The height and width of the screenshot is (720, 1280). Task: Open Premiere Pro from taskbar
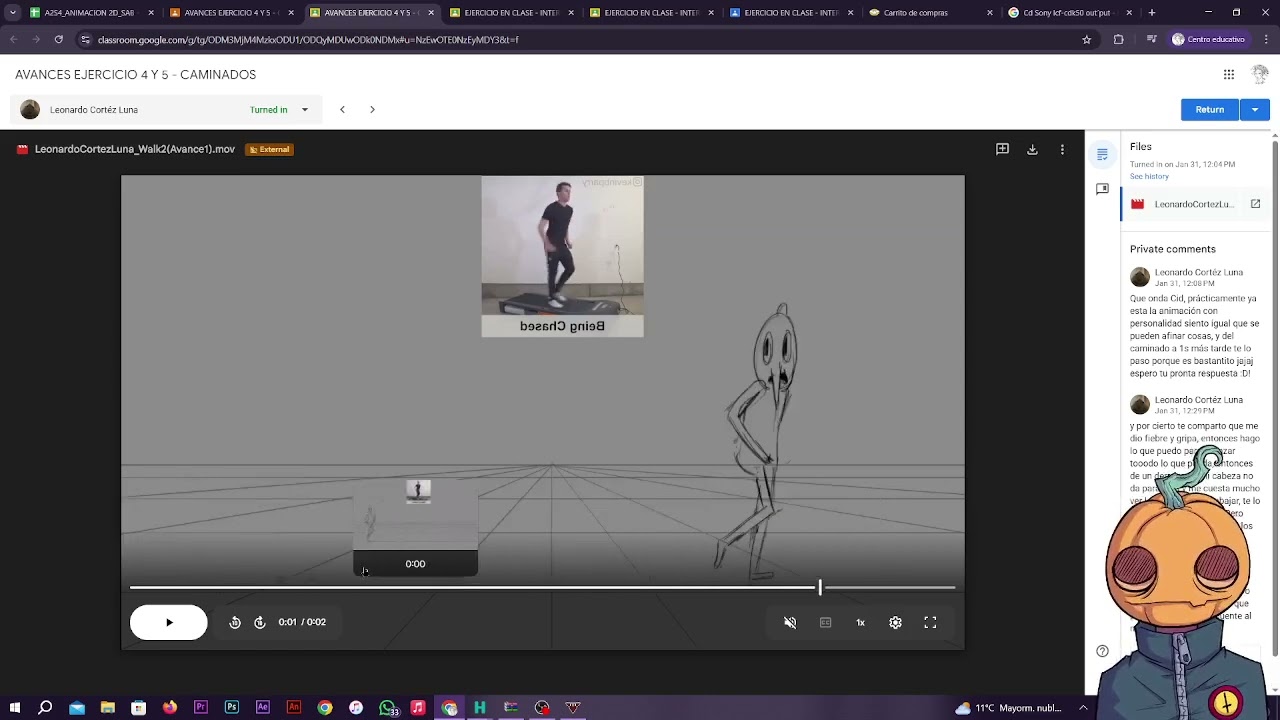coord(200,707)
